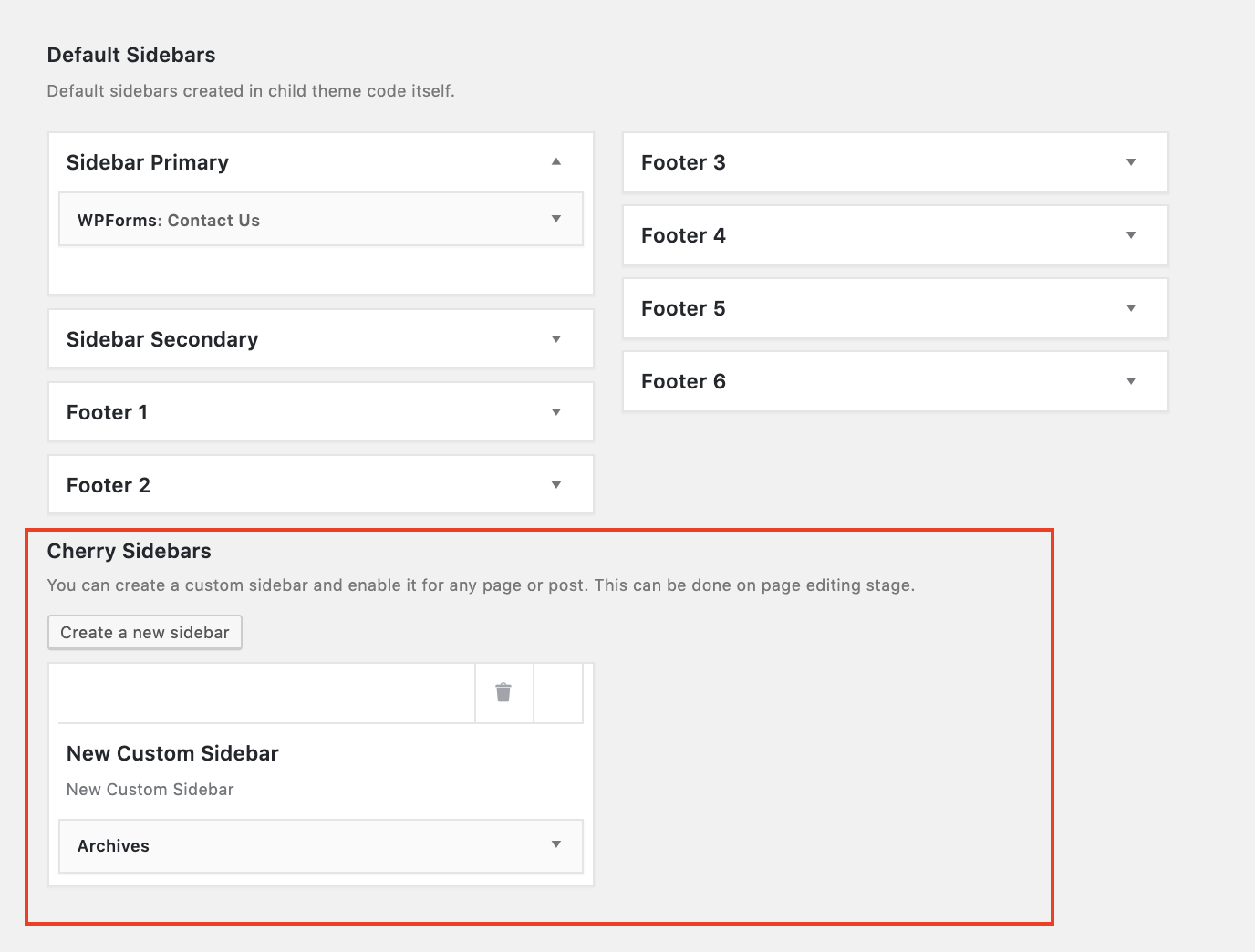
Task: Expand the Footer 2 sidebar panel
Action: (x=556, y=484)
